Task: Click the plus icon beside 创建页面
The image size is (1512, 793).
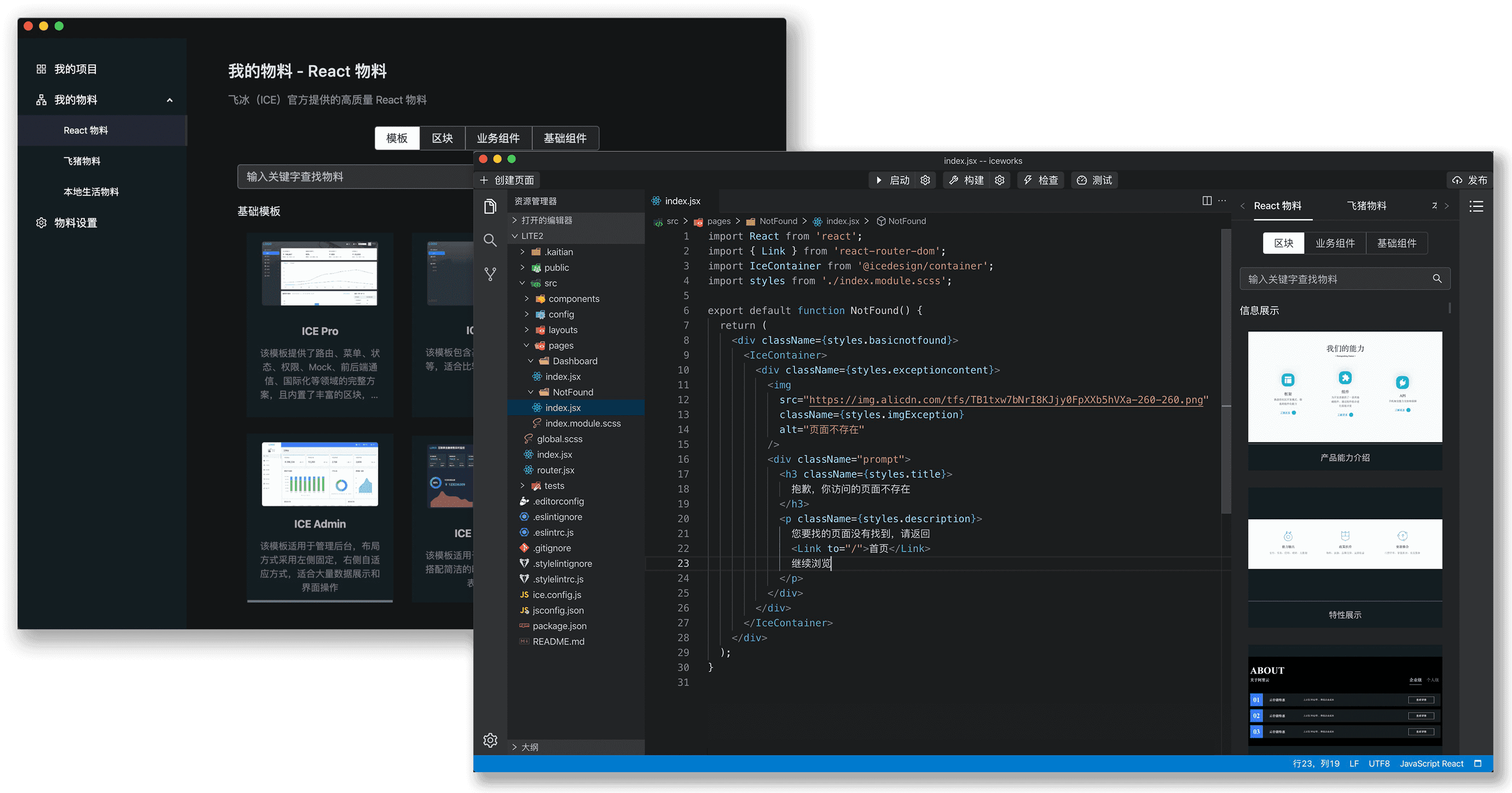Action: (x=484, y=180)
